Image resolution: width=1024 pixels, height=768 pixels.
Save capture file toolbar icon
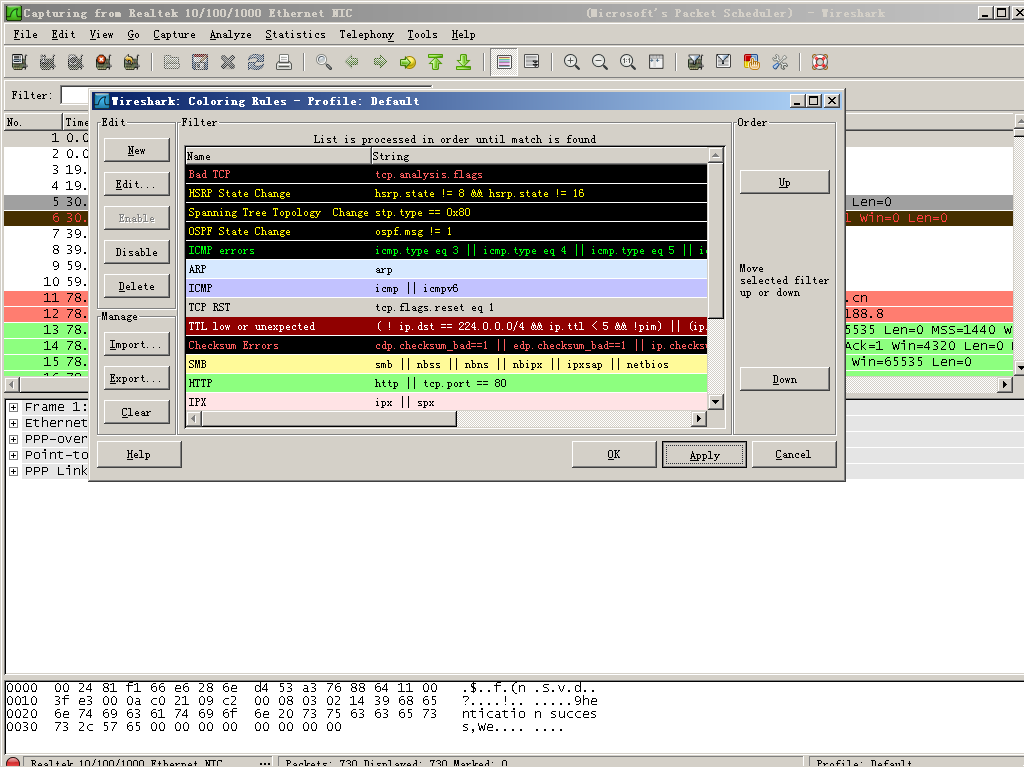point(200,62)
